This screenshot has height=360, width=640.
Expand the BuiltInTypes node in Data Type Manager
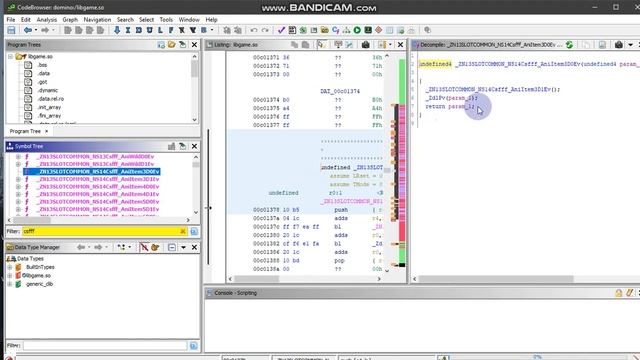coord(10,267)
